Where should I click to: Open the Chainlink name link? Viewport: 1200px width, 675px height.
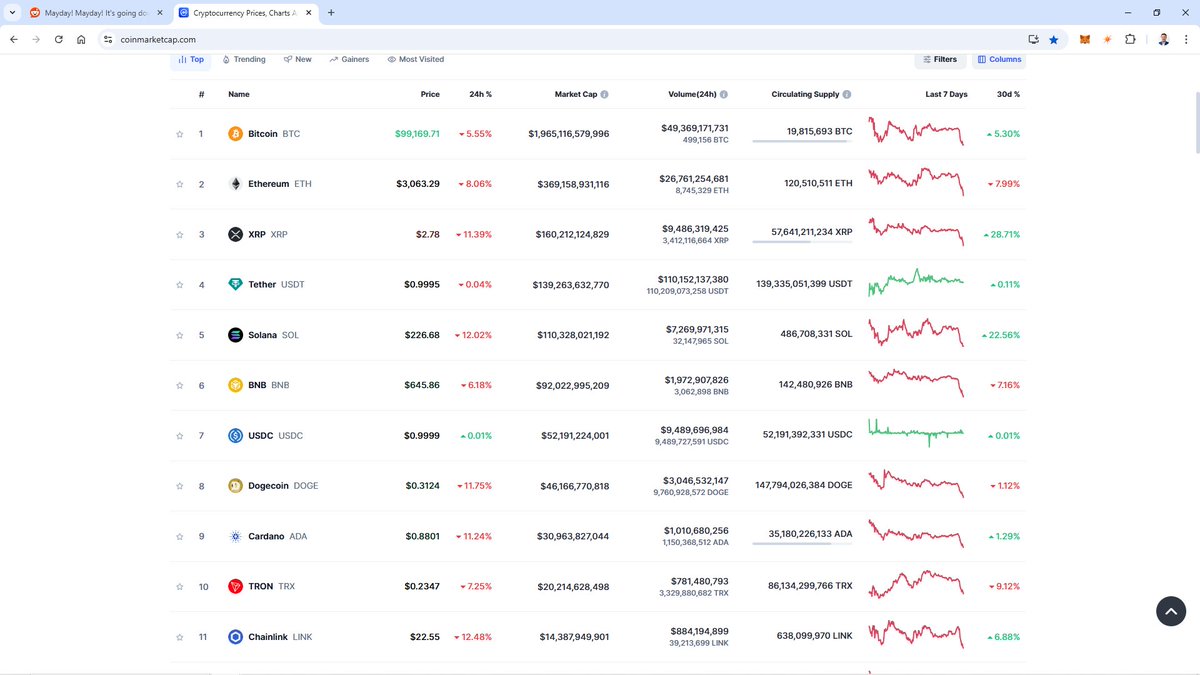click(268, 637)
